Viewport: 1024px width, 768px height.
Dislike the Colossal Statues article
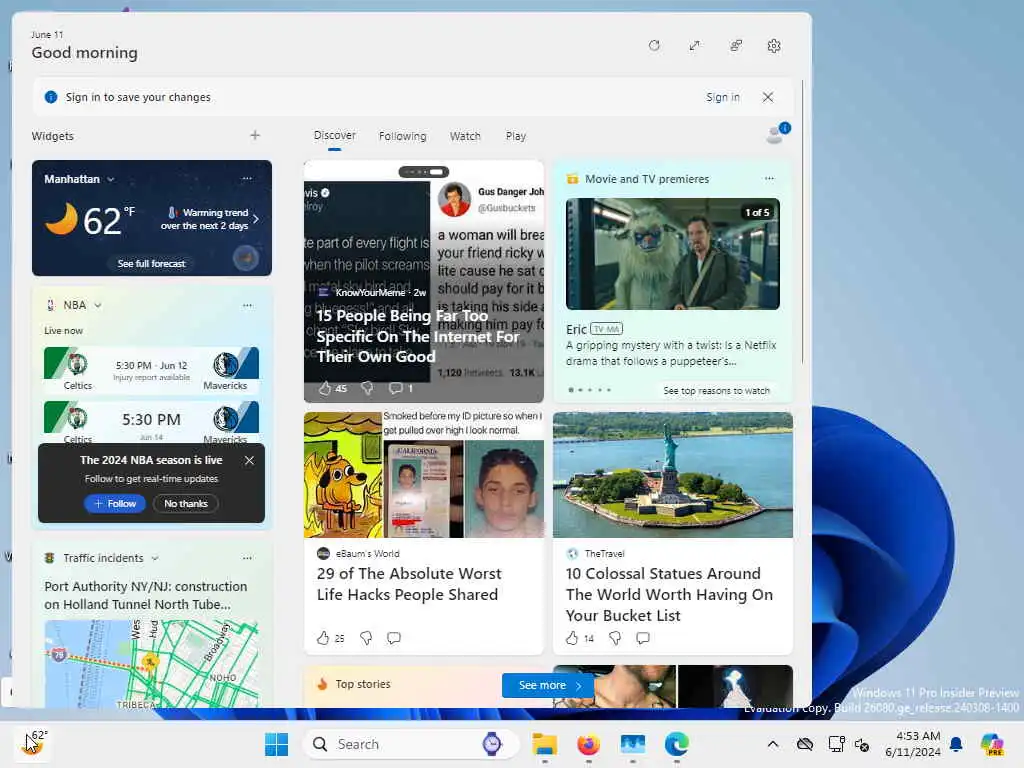(615, 638)
